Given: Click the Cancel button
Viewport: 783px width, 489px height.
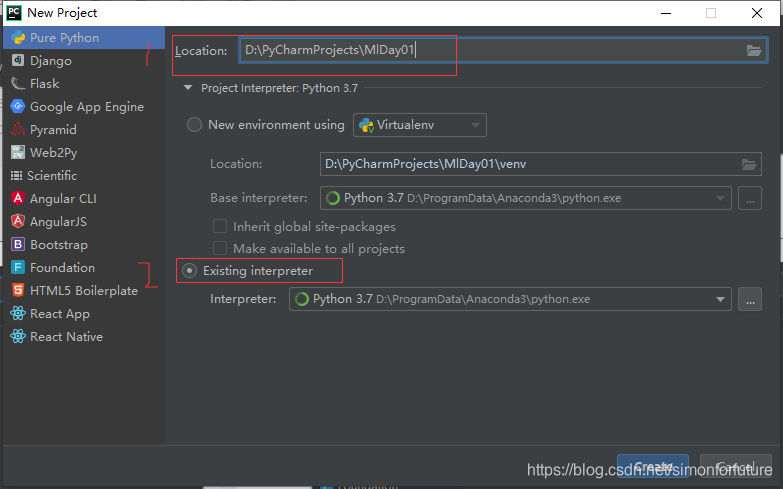Looking at the screenshot, I should (x=736, y=467).
